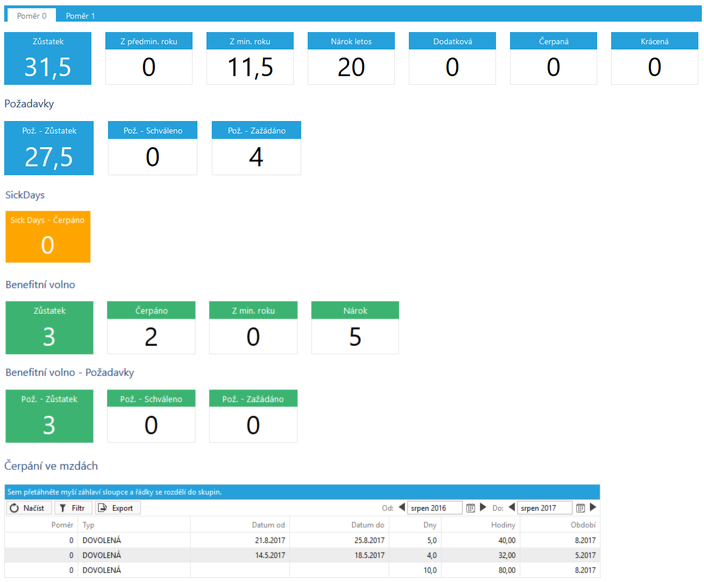The image size is (704, 582).
Task: Open calendar picker for Od date
Action: pos(470,508)
